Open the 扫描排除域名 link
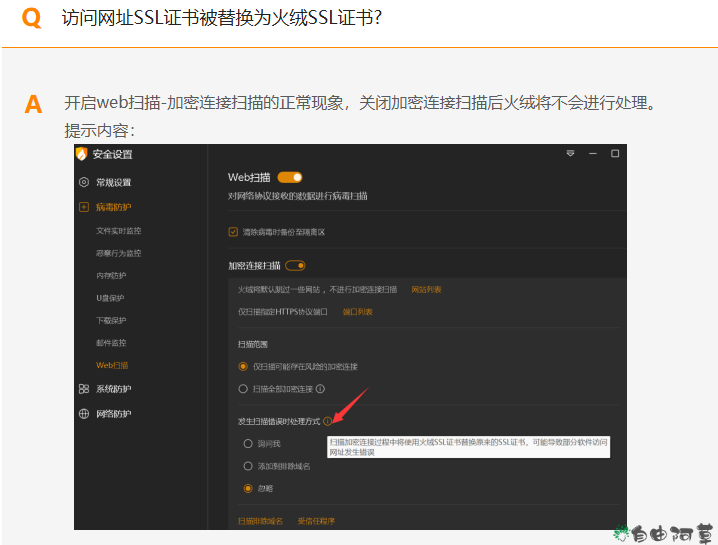This screenshot has height=545, width=718. [x=261, y=521]
